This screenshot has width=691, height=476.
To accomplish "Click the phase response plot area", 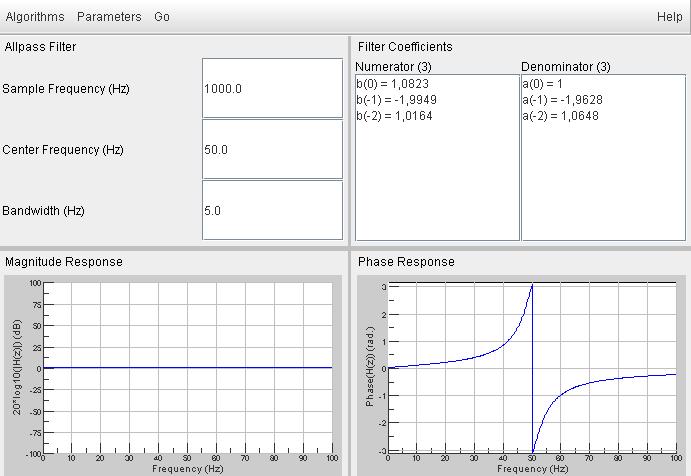I will tap(532, 368).
